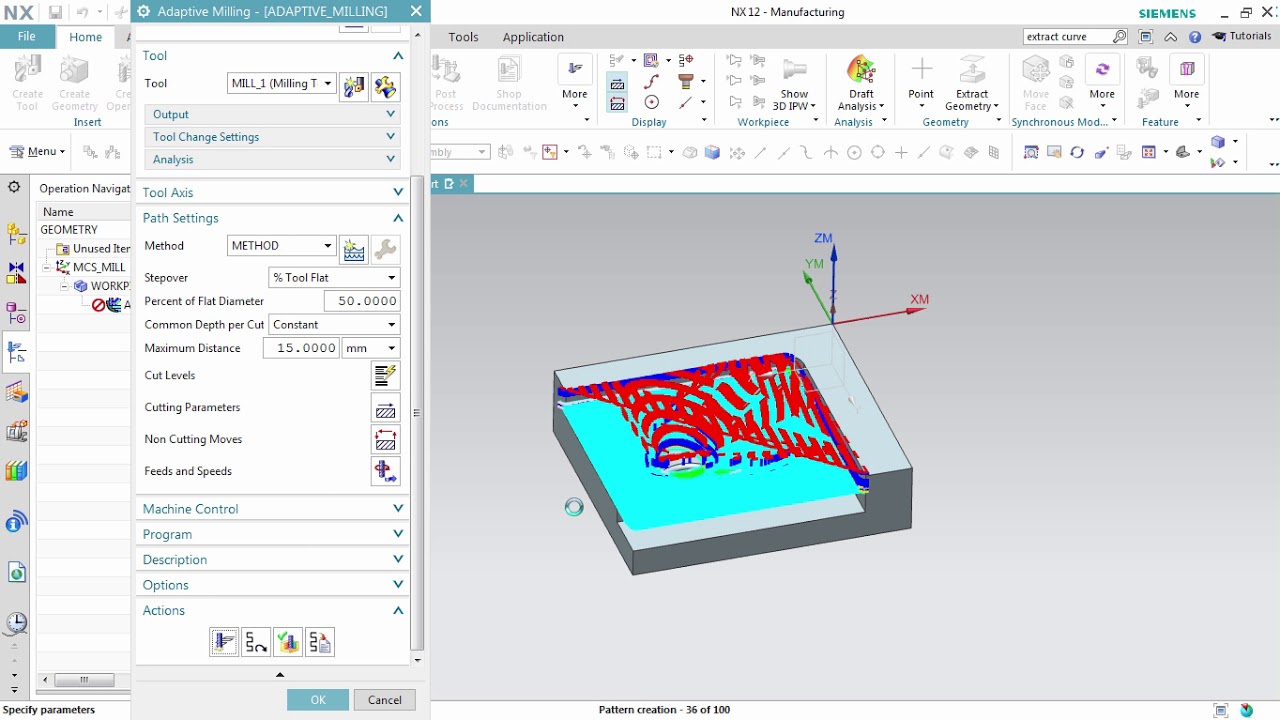This screenshot has width=1280, height=720.
Task: Toggle the upper highlighted tool path display icon
Action: point(617,84)
